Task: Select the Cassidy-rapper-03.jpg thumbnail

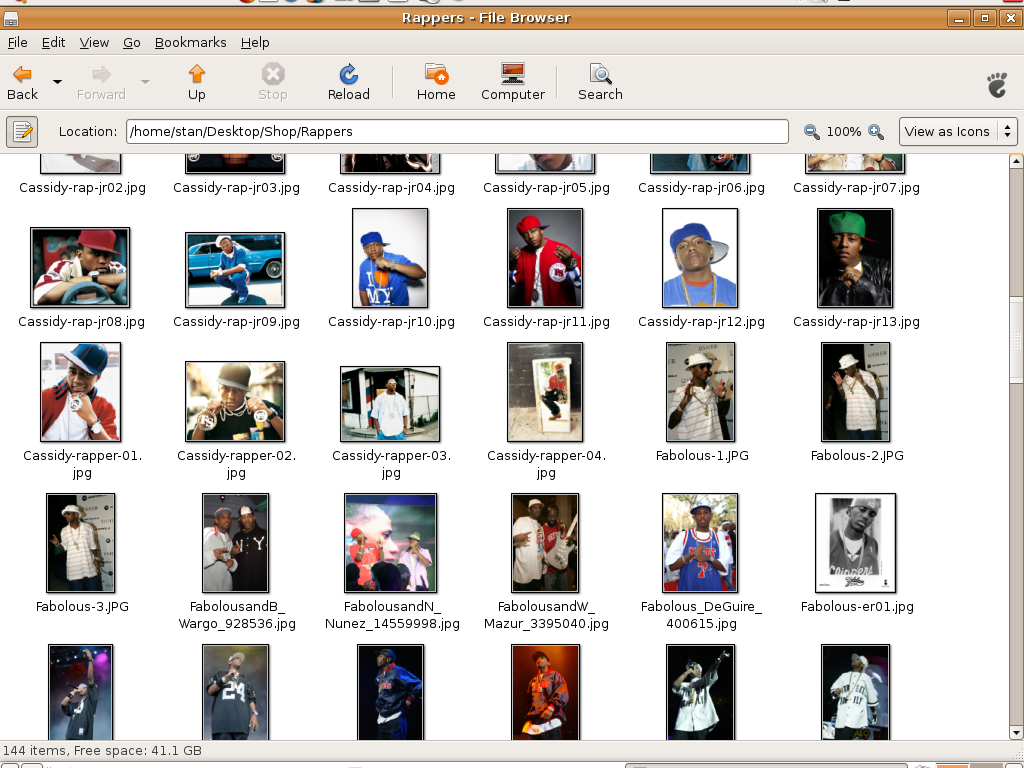Action: 390,403
